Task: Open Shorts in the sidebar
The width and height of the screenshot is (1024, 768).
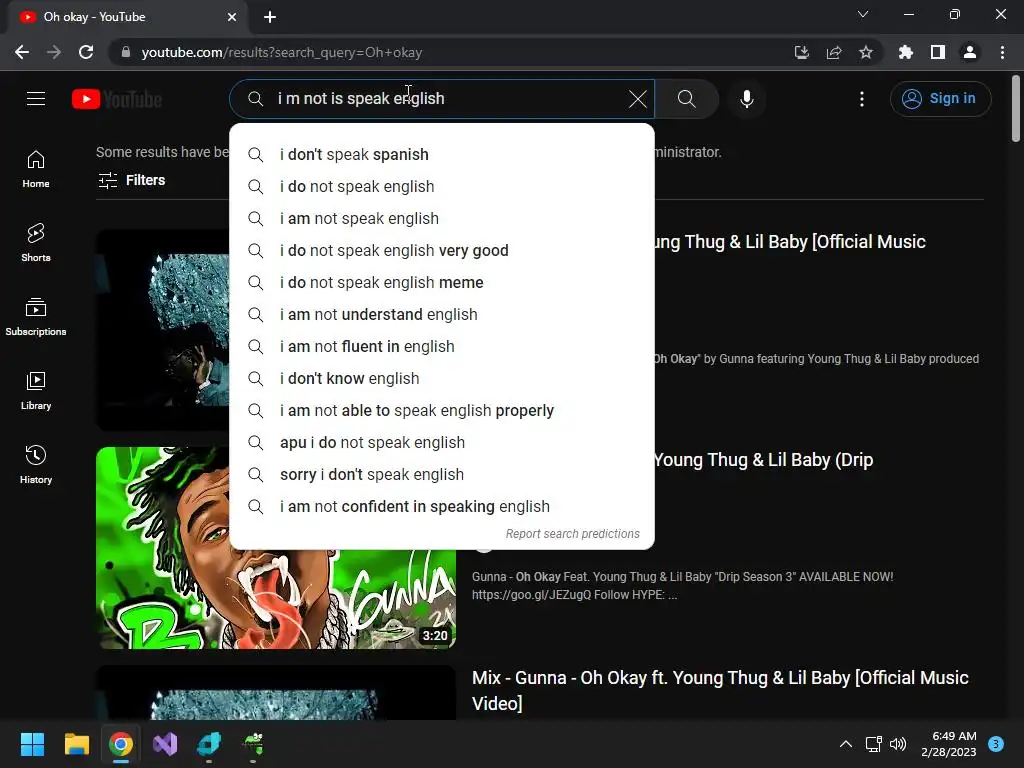Action: tap(36, 243)
